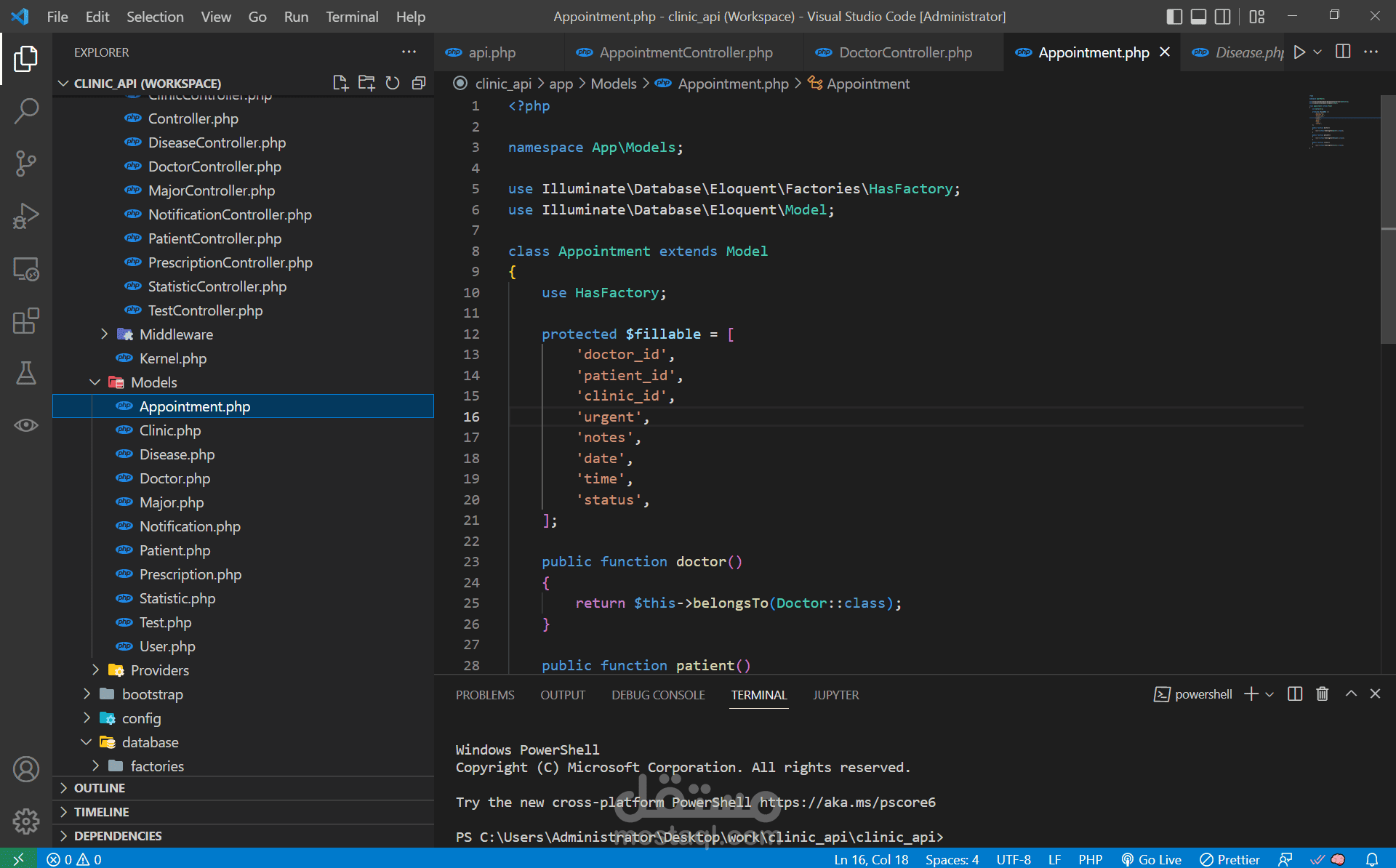Click the PHP language mode indicator
1396x868 pixels.
1090,859
